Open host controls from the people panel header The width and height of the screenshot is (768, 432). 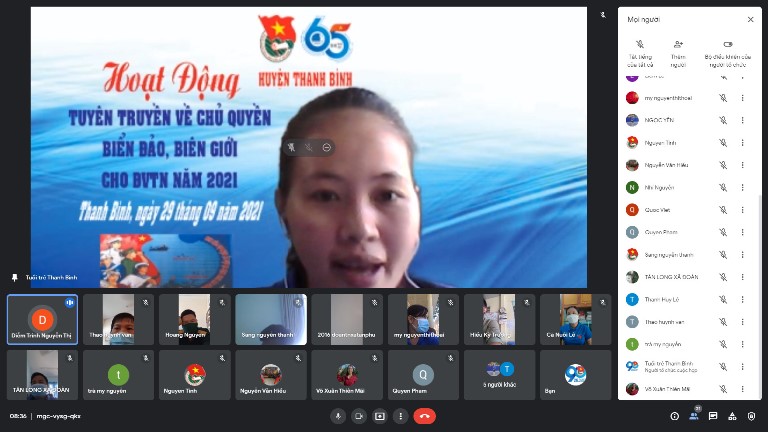[728, 54]
